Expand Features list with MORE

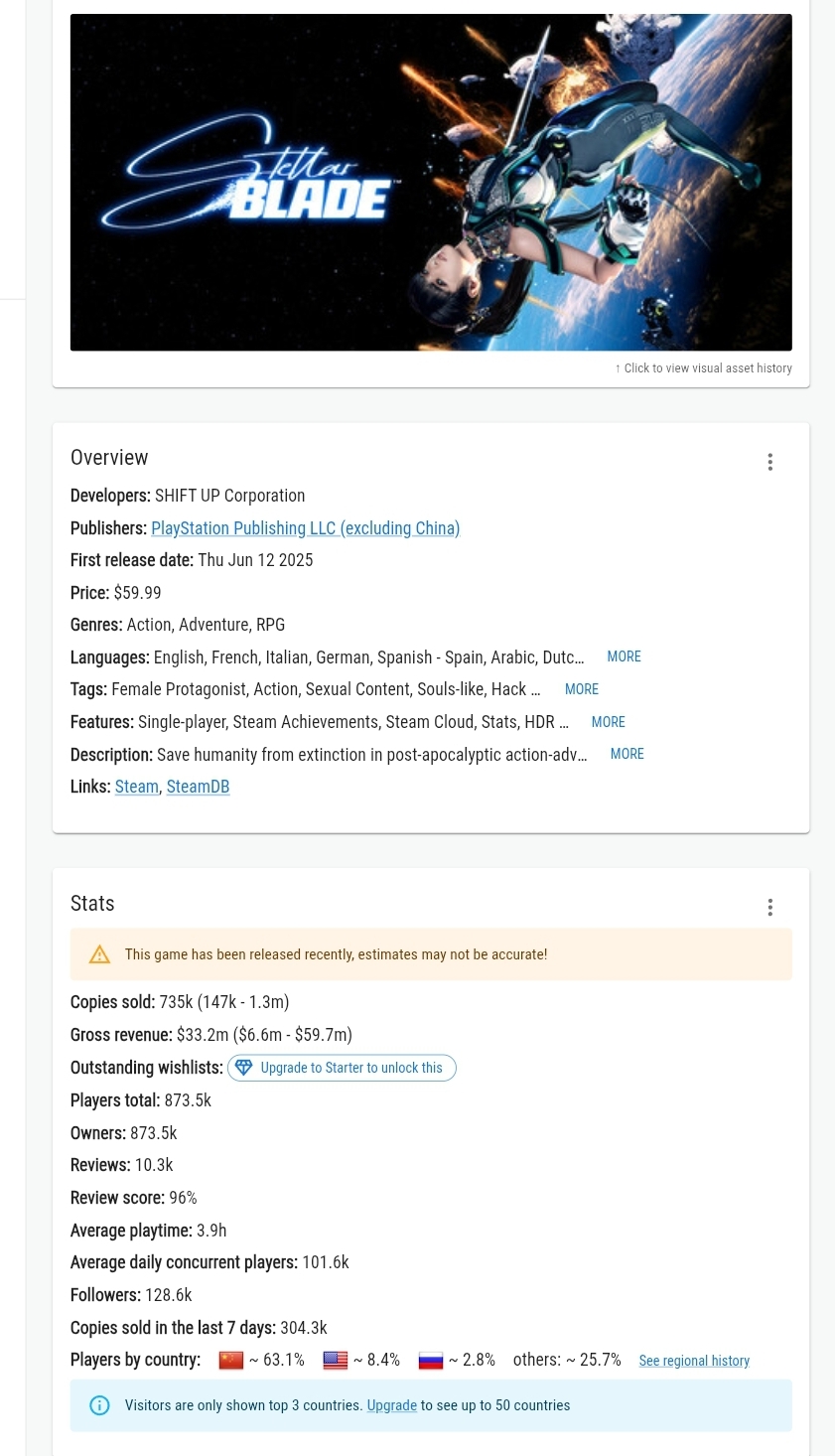[608, 722]
